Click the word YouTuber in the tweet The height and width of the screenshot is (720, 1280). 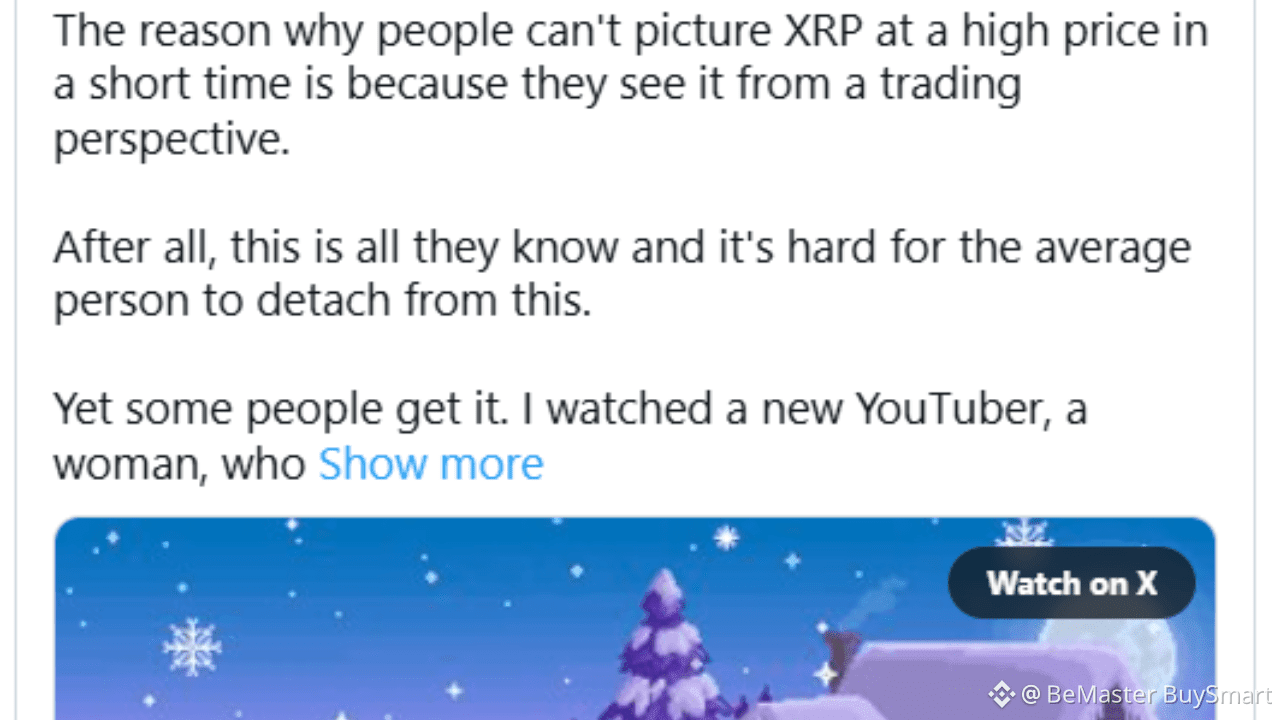click(x=947, y=408)
